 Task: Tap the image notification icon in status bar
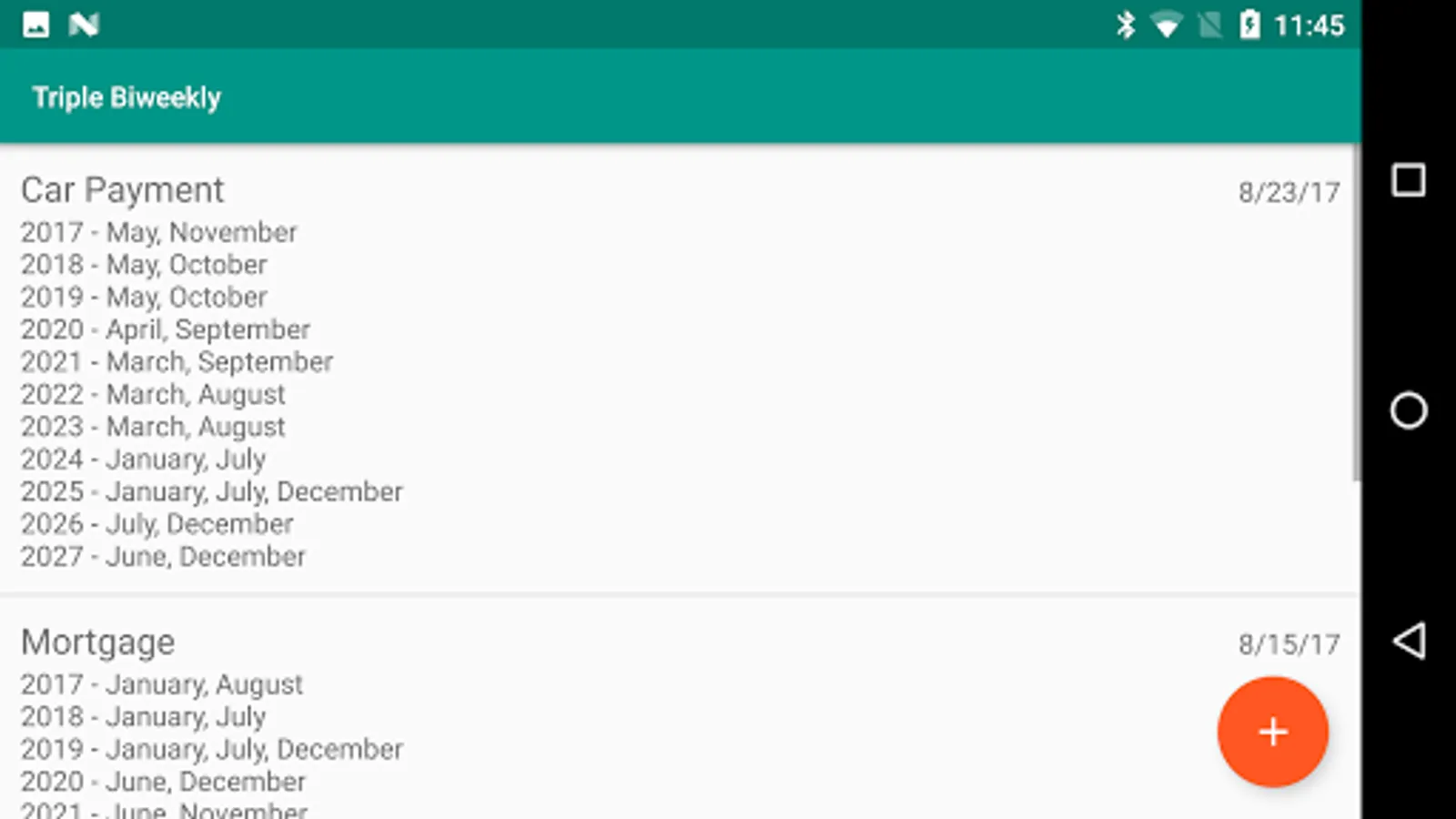coord(36,25)
